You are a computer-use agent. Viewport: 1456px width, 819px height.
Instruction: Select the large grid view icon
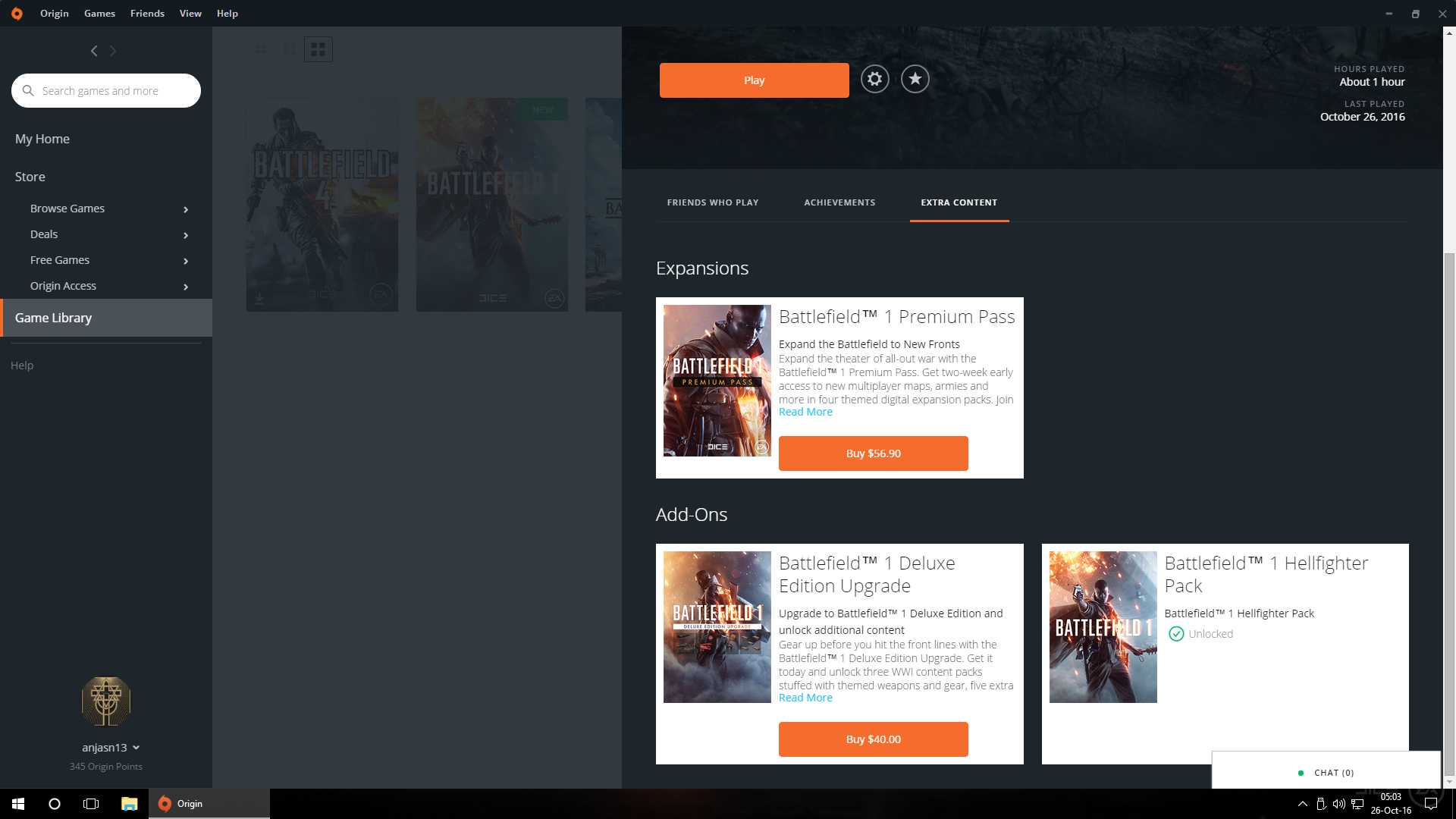click(318, 49)
